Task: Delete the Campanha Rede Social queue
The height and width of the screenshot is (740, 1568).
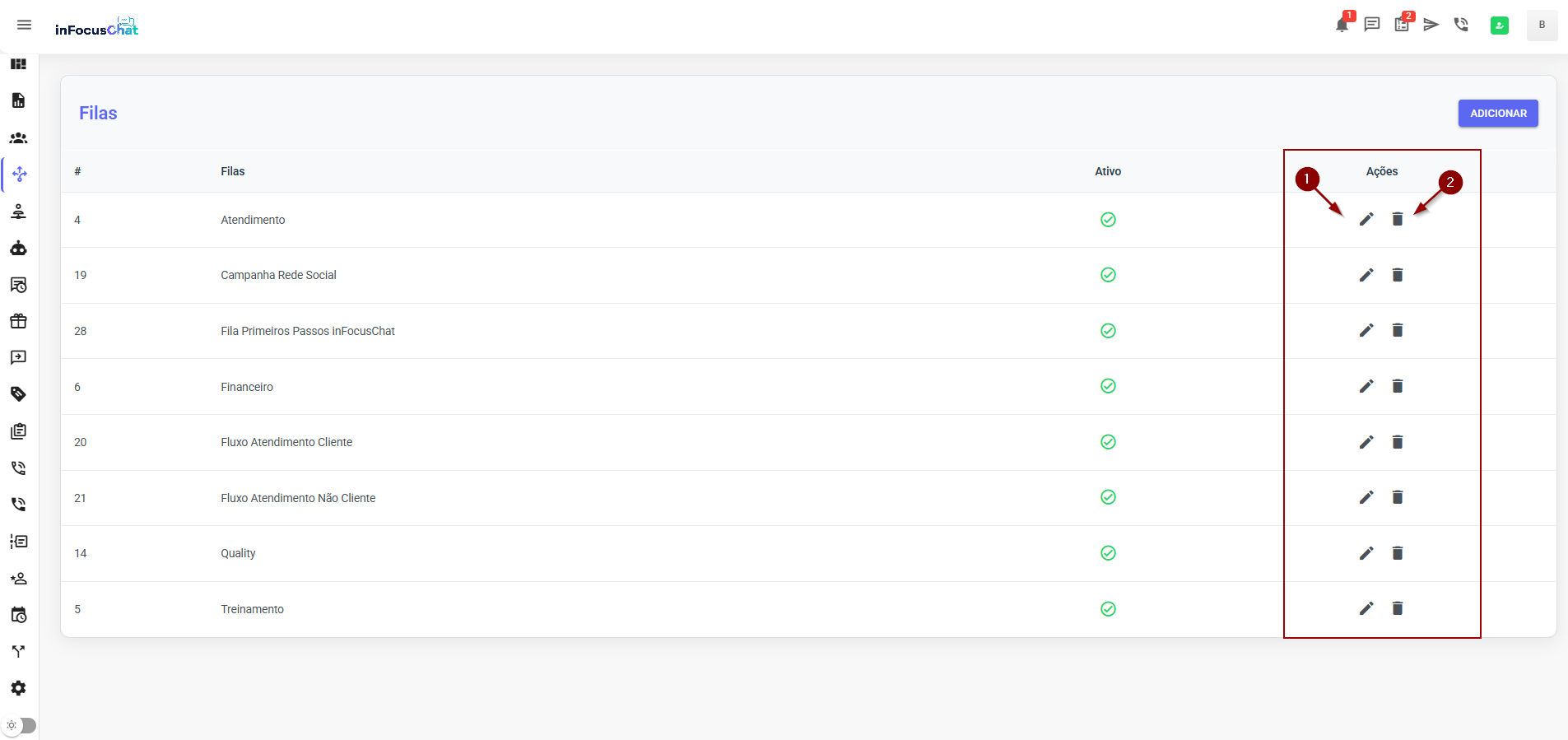Action: (1397, 275)
